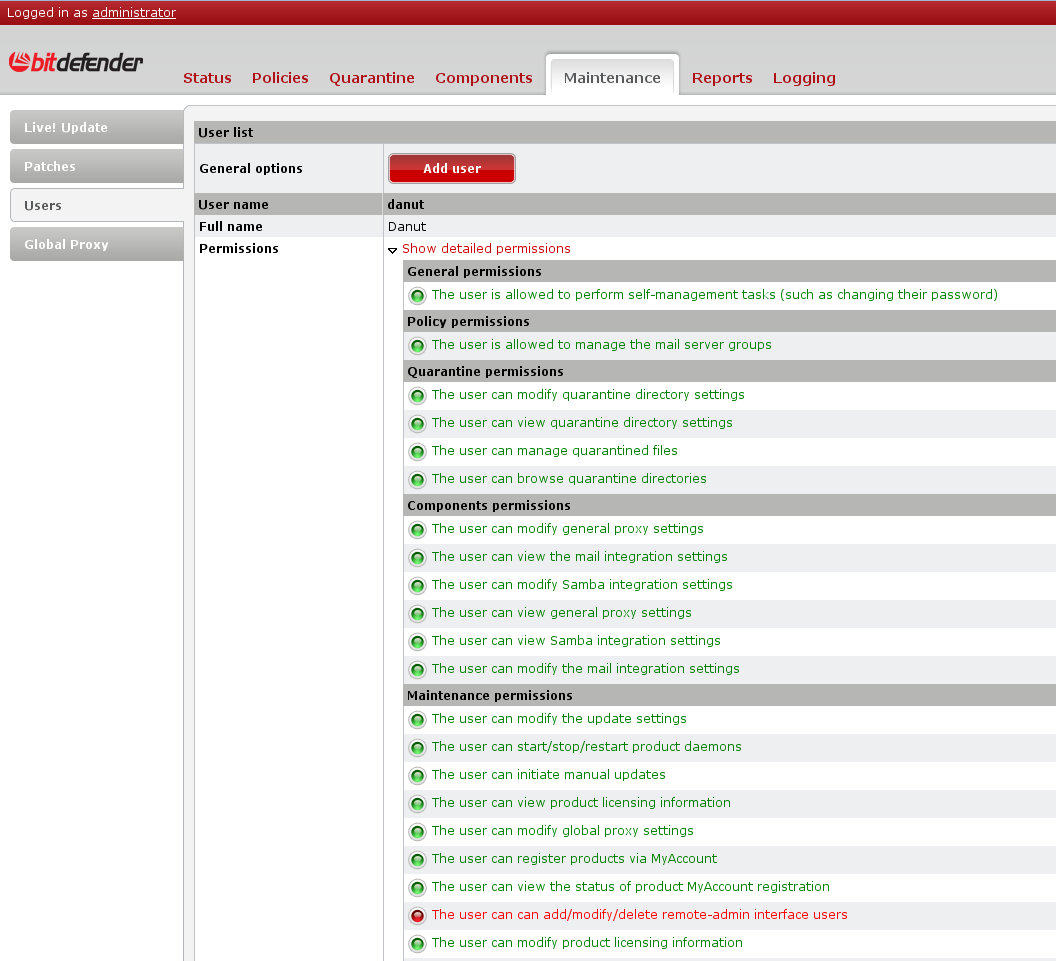The width and height of the screenshot is (1056, 961).
Task: Toggle the view general proxy settings permission
Action: 417,614
